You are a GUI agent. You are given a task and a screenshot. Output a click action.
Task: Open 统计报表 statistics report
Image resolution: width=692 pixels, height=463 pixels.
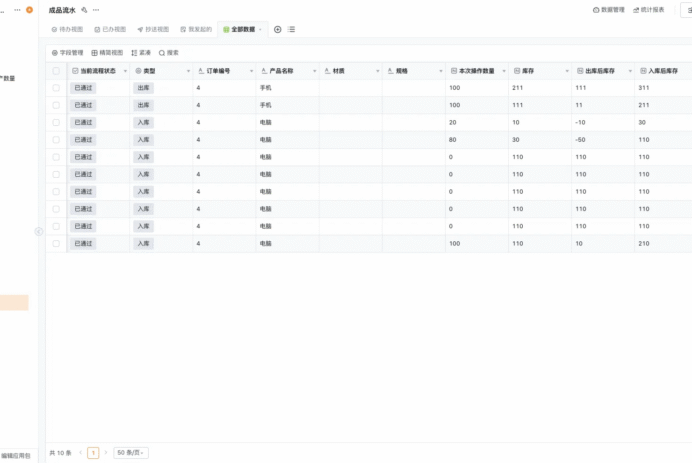[649, 10]
